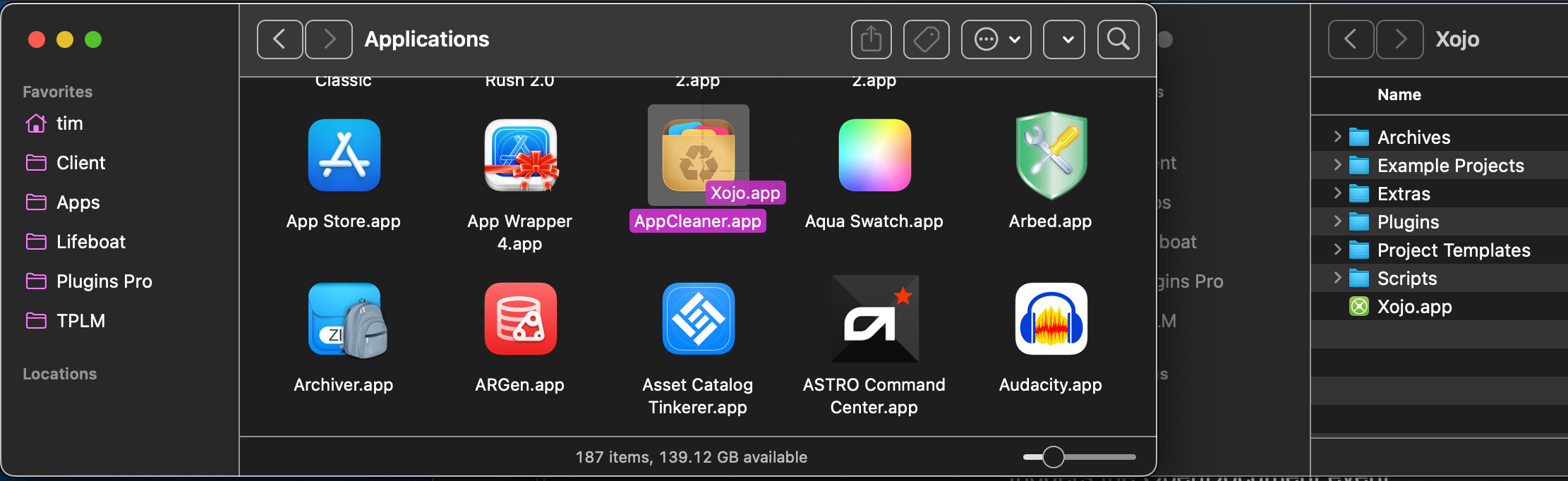Click the Xojo window title
The image size is (1568, 481).
click(x=1457, y=39)
